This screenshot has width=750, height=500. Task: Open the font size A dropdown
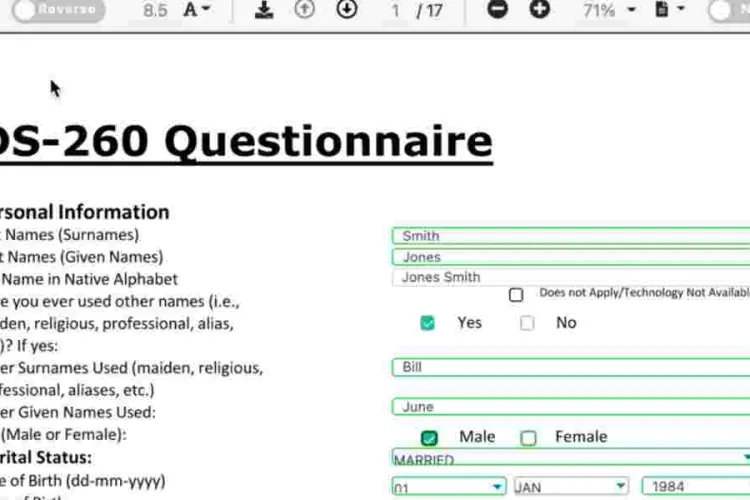click(x=197, y=9)
